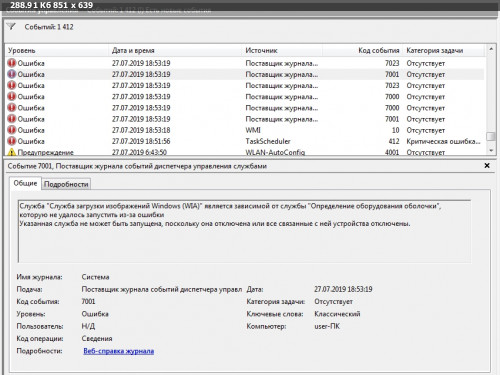Sort by the Дата и время column header
The height and width of the screenshot is (375, 500).
(176, 50)
